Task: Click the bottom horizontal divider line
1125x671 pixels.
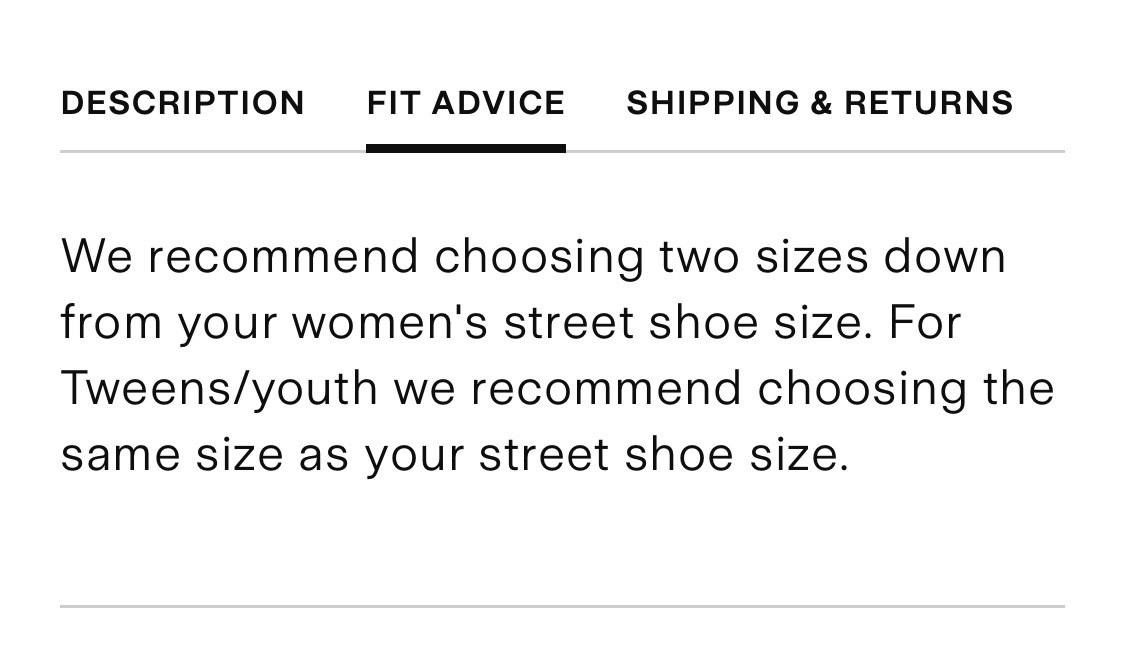Action: [x=562, y=606]
